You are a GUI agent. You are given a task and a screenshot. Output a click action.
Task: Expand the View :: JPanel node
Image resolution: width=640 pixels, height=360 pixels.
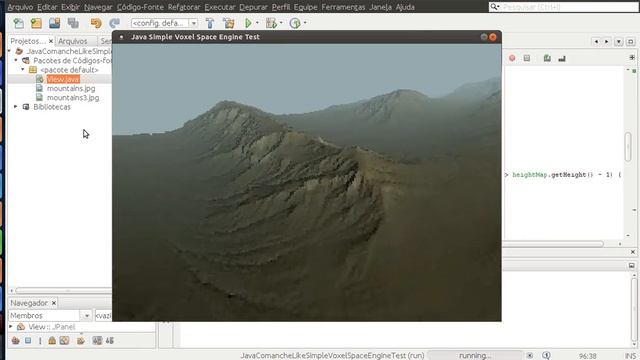[x=11, y=327]
